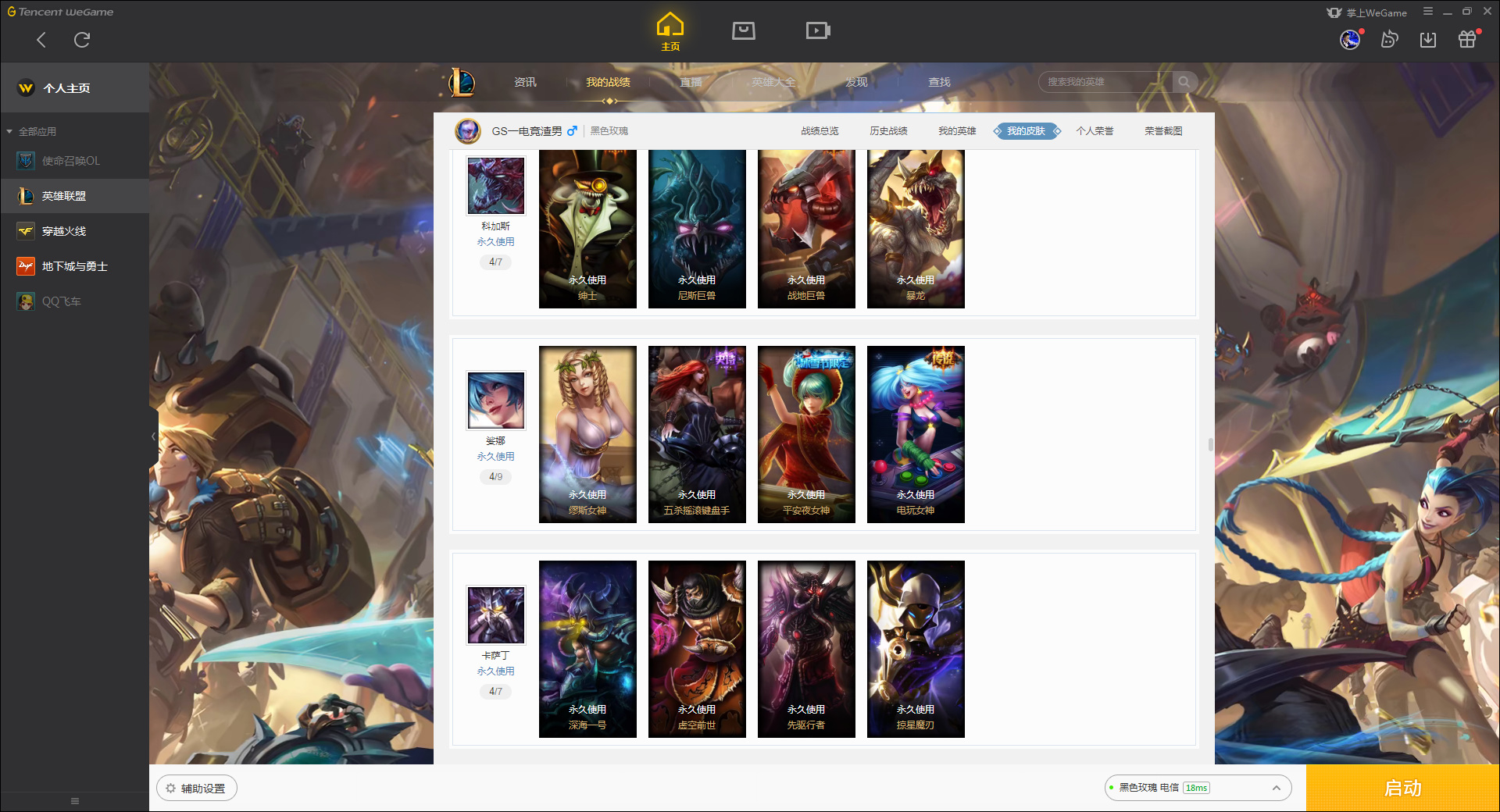
Task: Open the 战绩总览 sub-tab
Action: 820,131
